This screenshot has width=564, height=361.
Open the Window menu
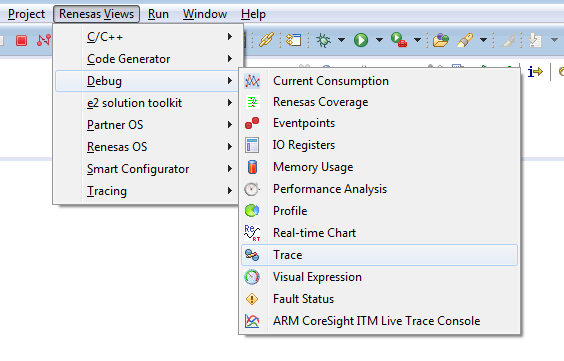[205, 14]
